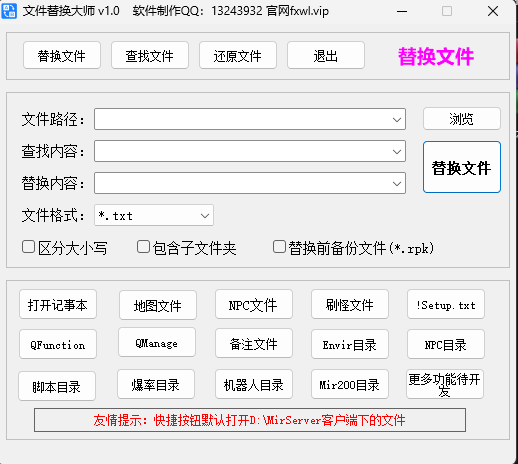This screenshot has height=464, width=518.
Task: Open the 备注文件 shortcut
Action: click(254, 343)
